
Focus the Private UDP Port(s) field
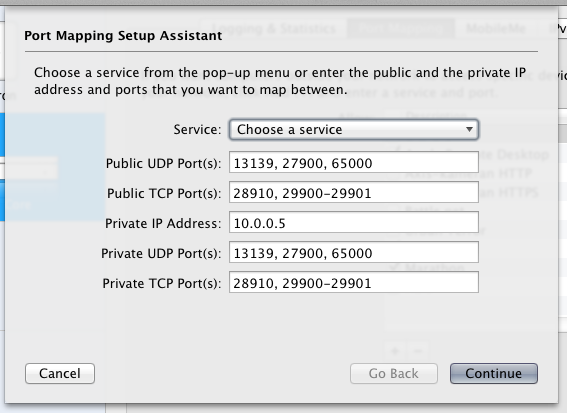click(354, 252)
